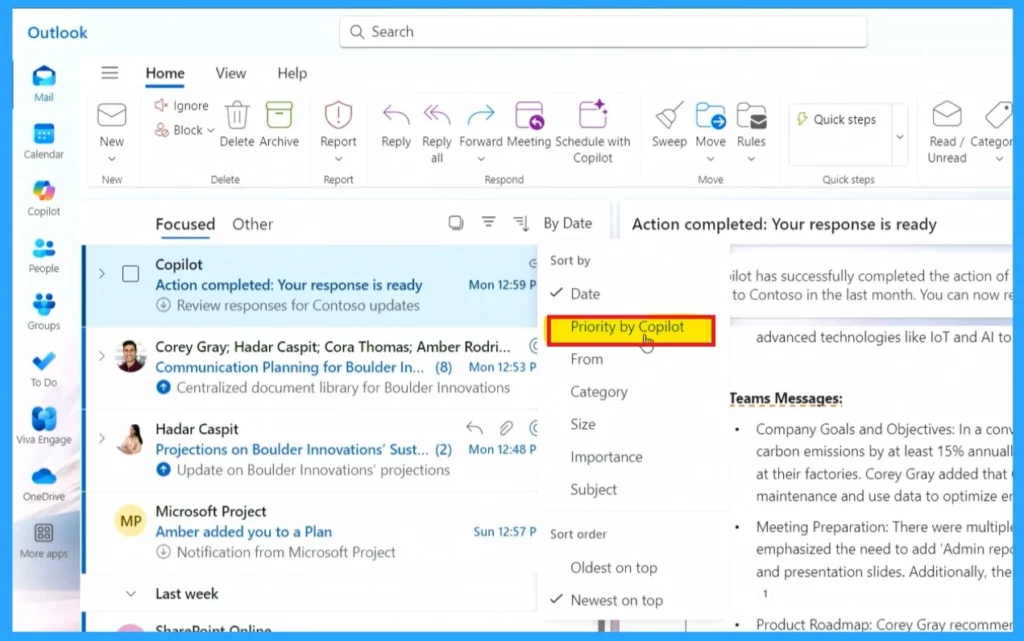Launch Copilot from the sidebar
Image resolution: width=1024 pixels, height=641 pixels.
pyautogui.click(x=44, y=198)
